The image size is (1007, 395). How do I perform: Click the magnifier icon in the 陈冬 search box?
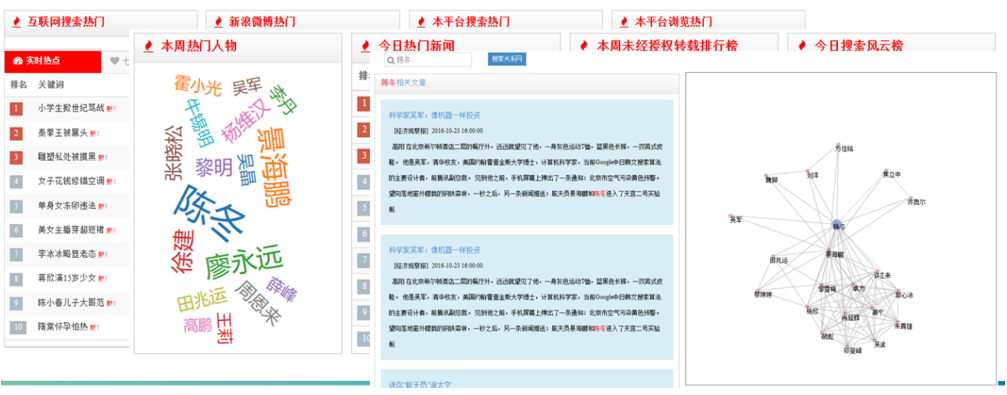point(390,60)
